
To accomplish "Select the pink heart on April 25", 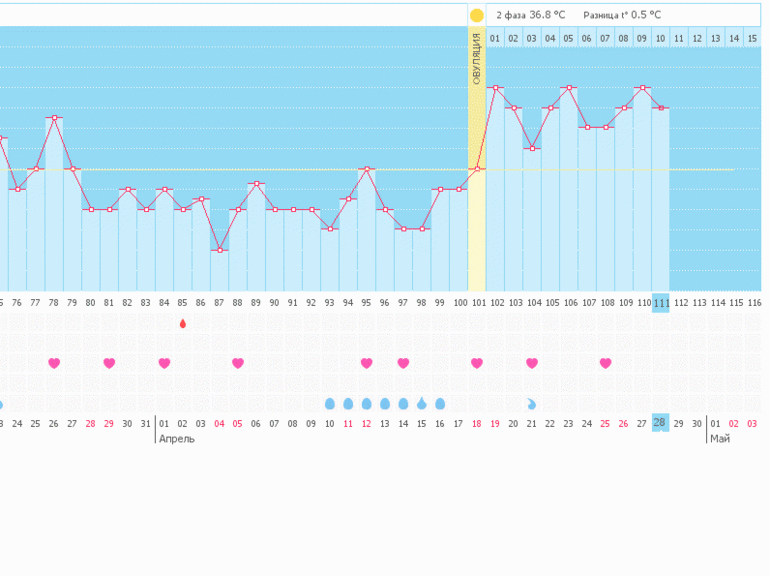I will (x=605, y=363).
